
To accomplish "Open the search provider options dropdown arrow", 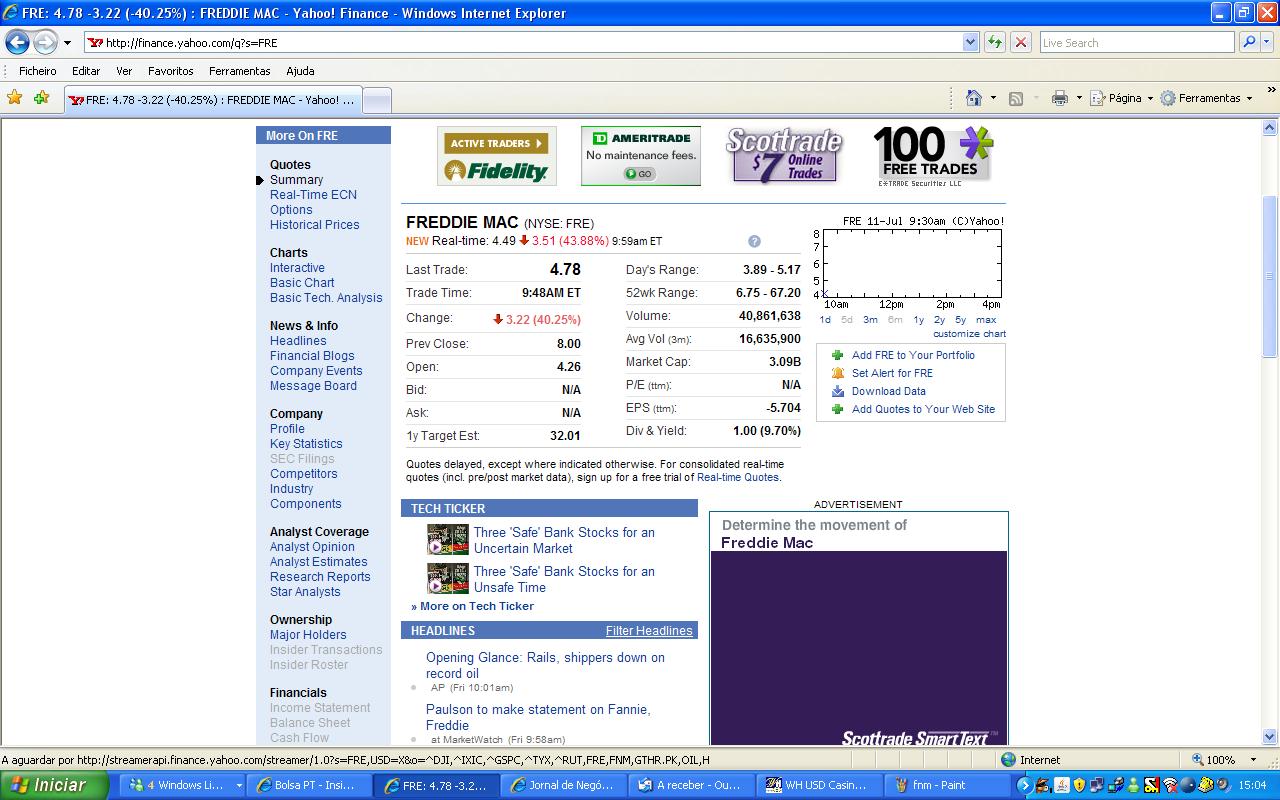I will pos(1267,42).
